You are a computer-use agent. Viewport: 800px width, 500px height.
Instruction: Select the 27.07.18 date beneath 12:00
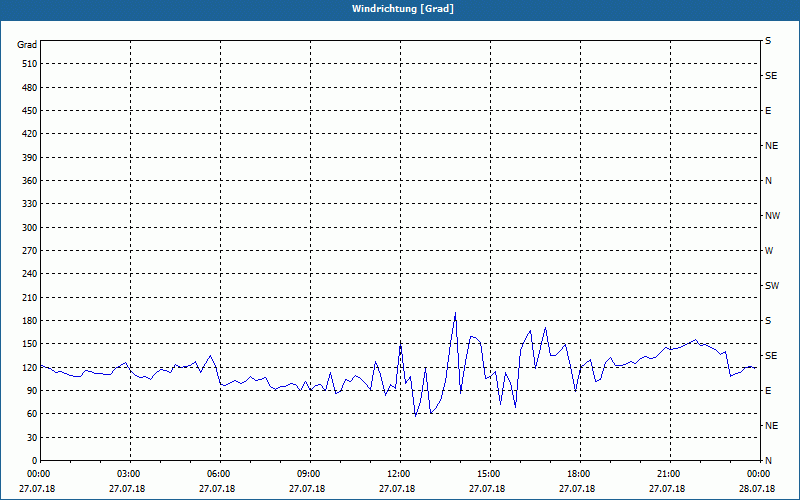[x=397, y=489]
